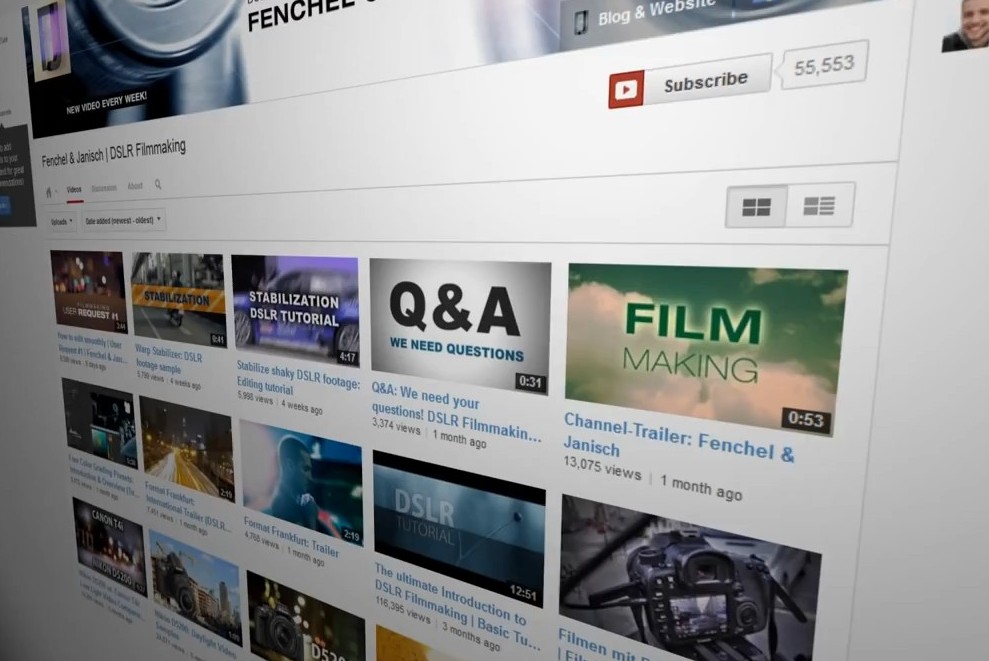Image resolution: width=989 pixels, height=661 pixels.
Task: Click the 'Fenchel & Janisch | DSLR Filmmaking' channel name
Action: (x=114, y=153)
